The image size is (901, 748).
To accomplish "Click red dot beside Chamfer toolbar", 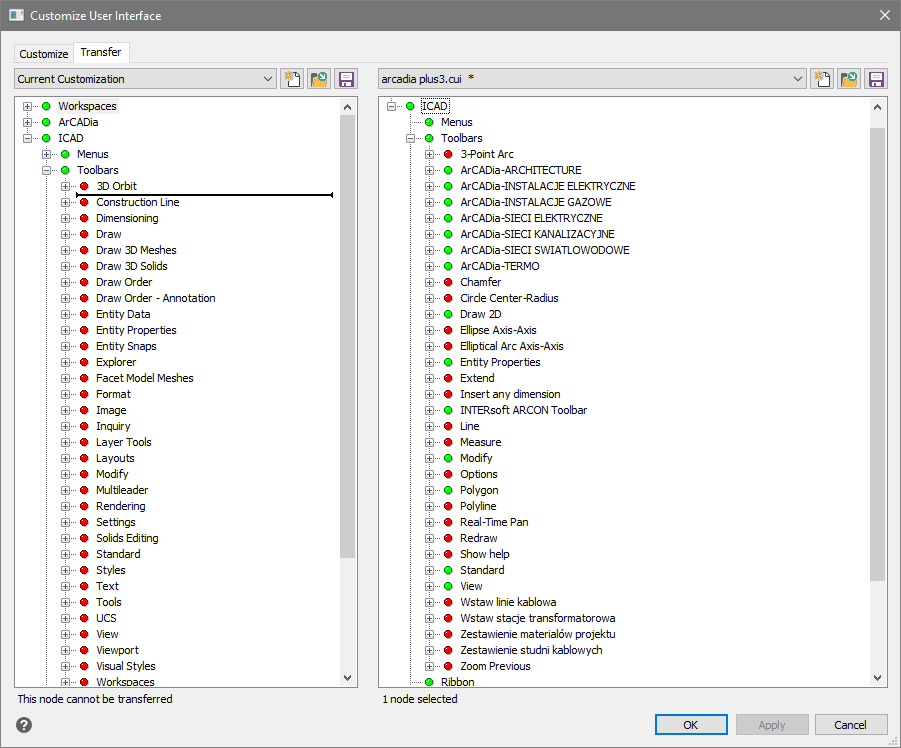I will point(448,282).
